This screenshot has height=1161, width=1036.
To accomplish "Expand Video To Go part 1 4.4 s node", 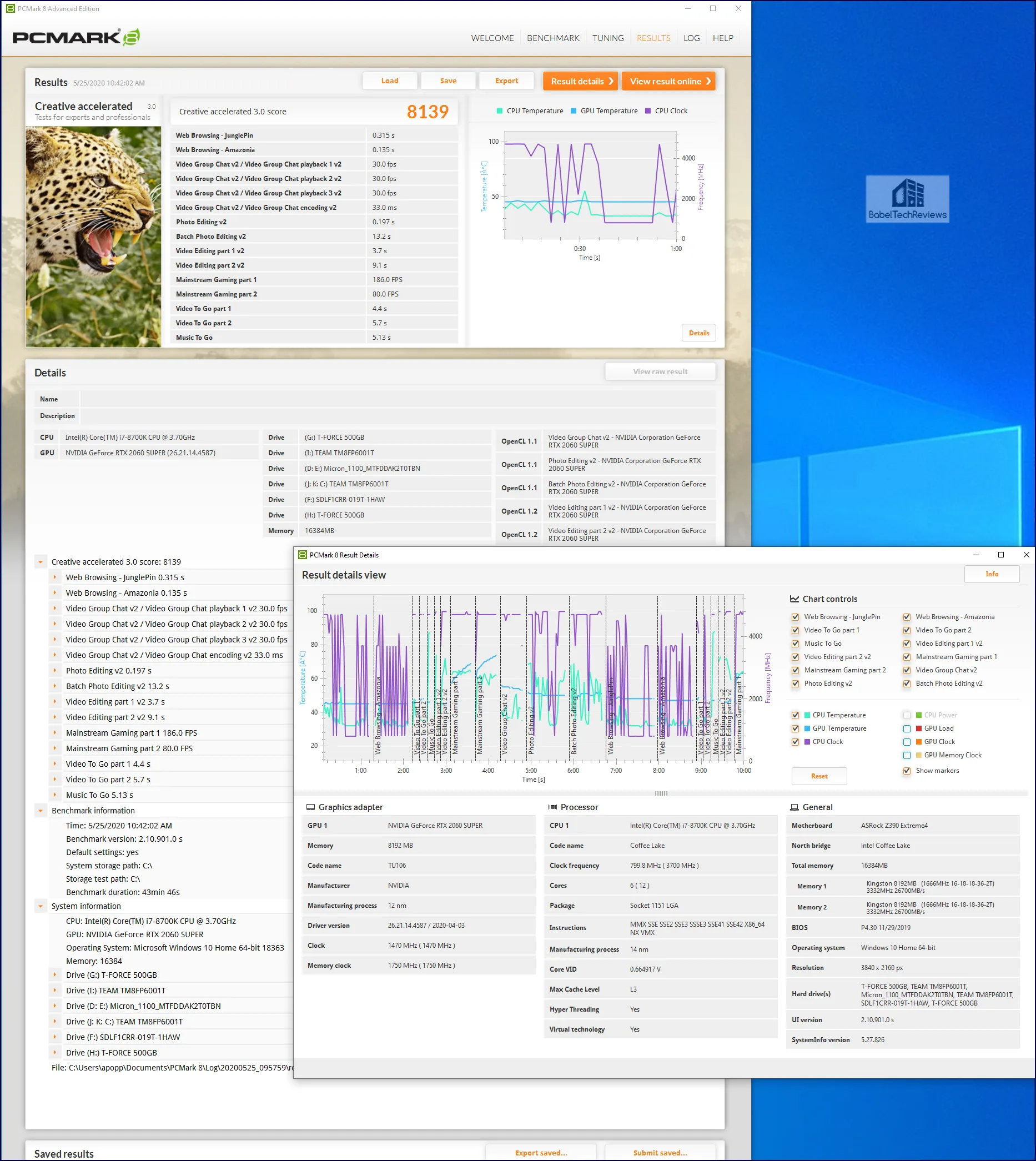I will click(x=54, y=764).
